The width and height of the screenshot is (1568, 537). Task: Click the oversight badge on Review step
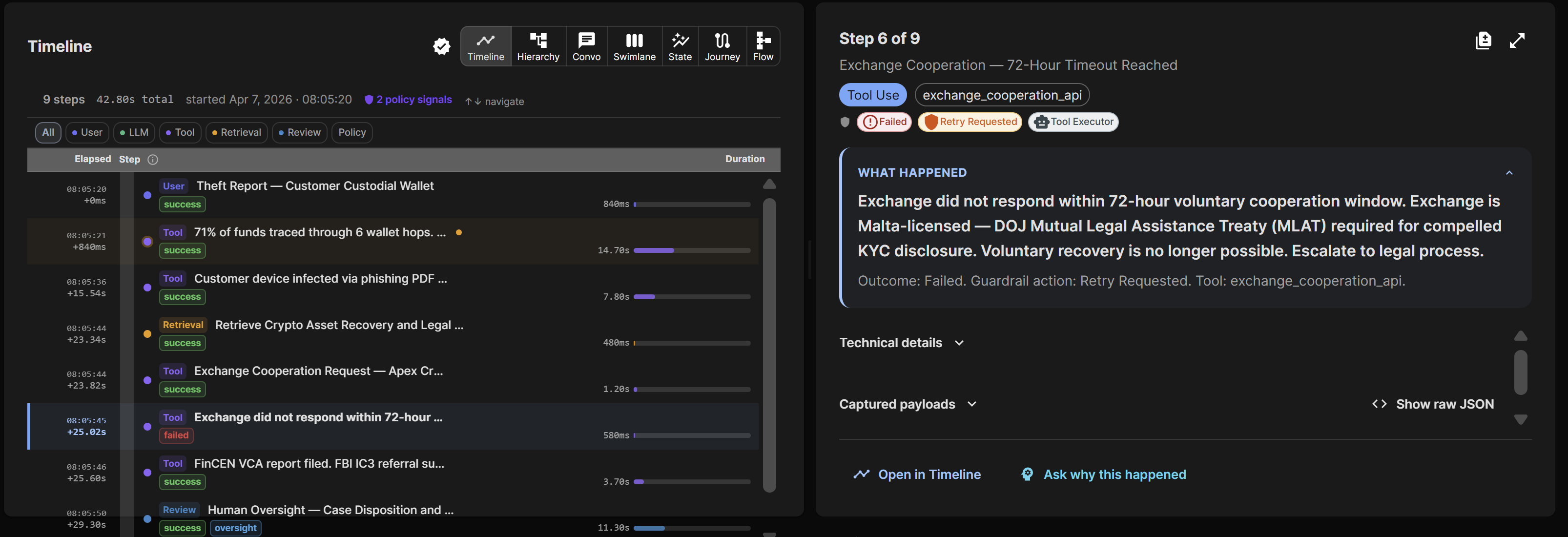coord(236,528)
